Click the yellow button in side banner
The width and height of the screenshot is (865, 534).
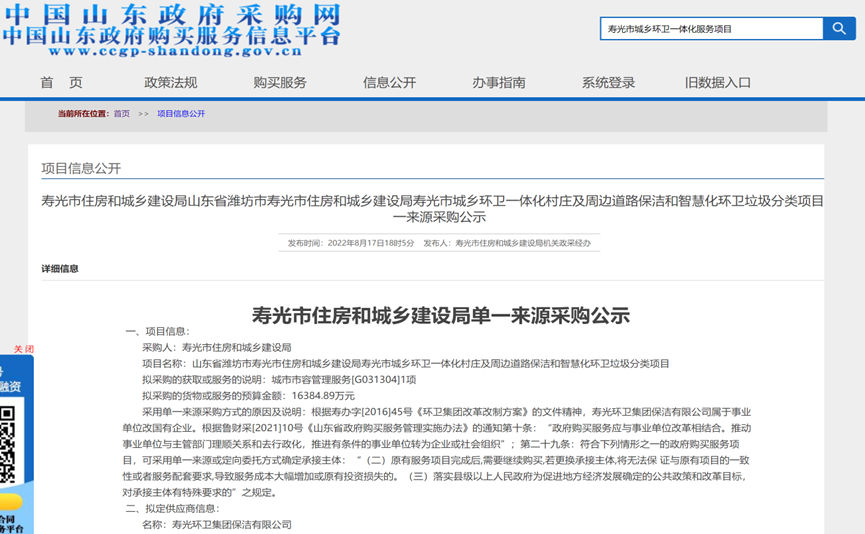[11, 501]
